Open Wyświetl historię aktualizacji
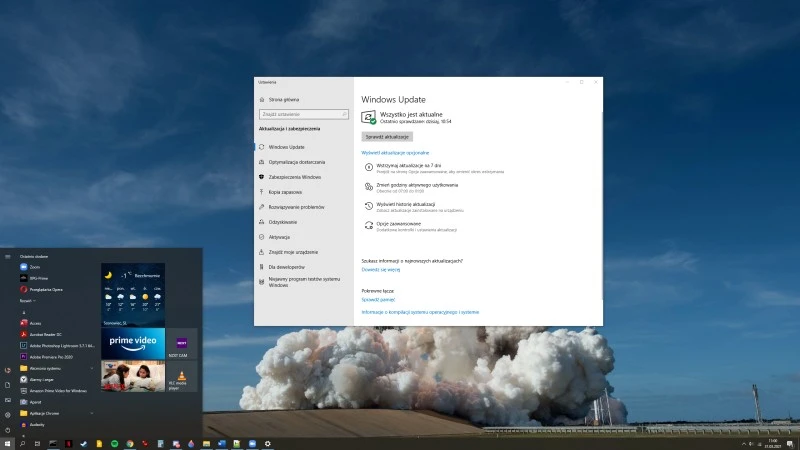Image resolution: width=800 pixels, height=450 pixels. pos(406,204)
